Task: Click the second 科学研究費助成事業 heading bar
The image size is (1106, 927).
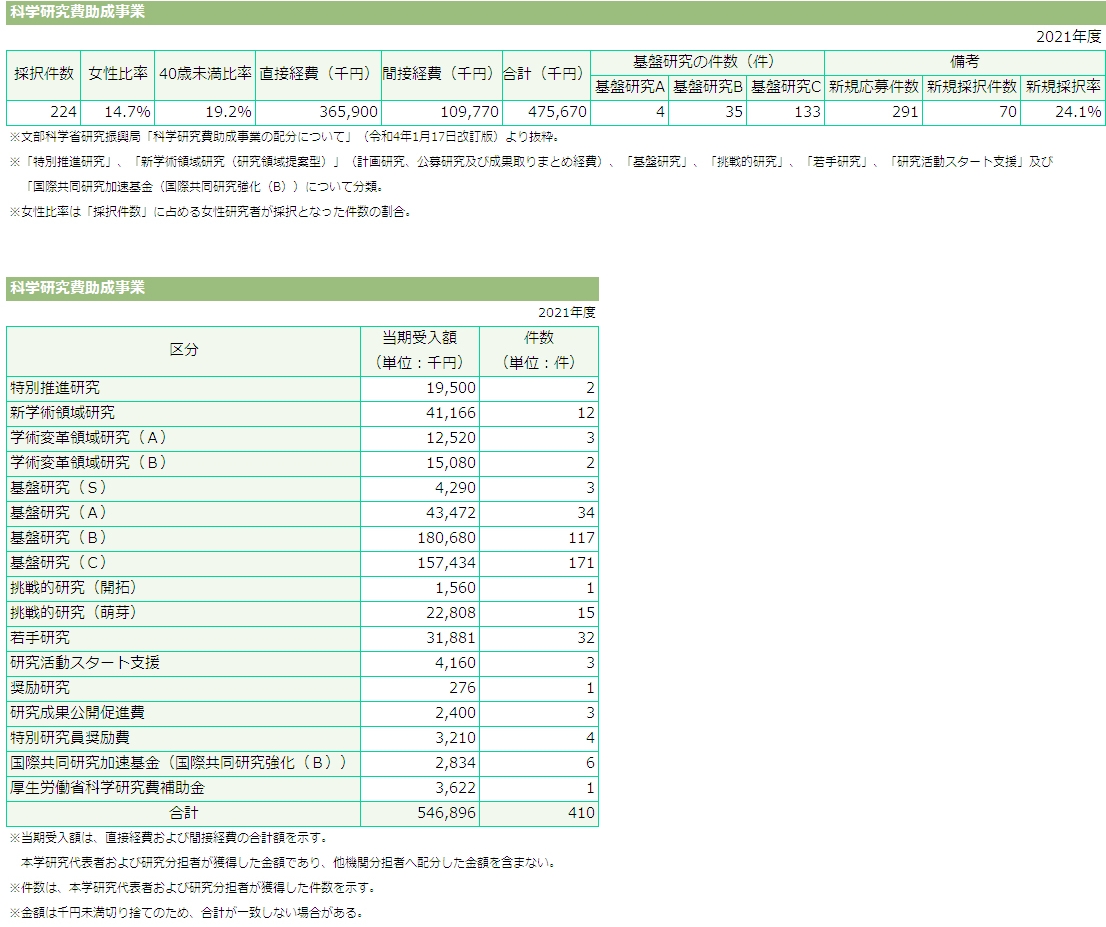Action: (x=303, y=289)
